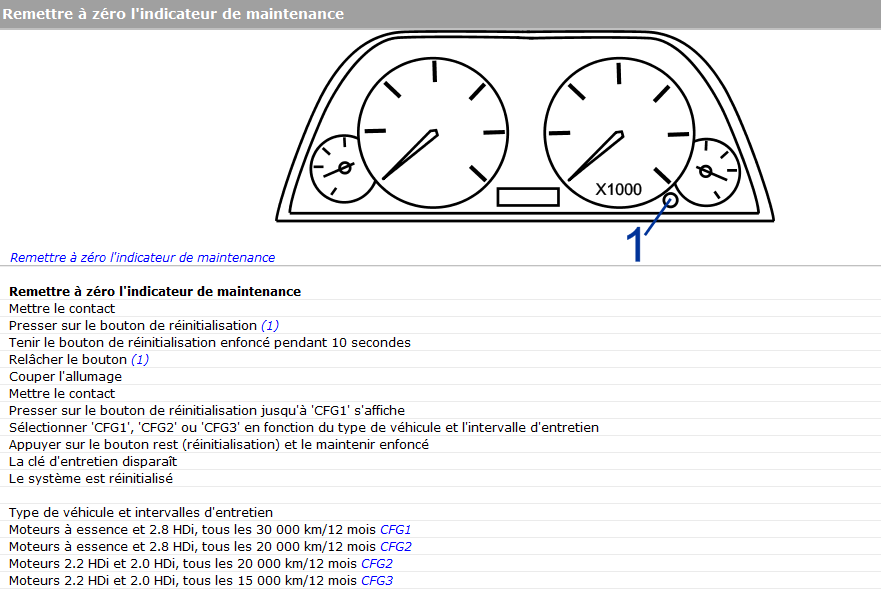
Task: Select the large left speedometer dial
Action: point(434,132)
